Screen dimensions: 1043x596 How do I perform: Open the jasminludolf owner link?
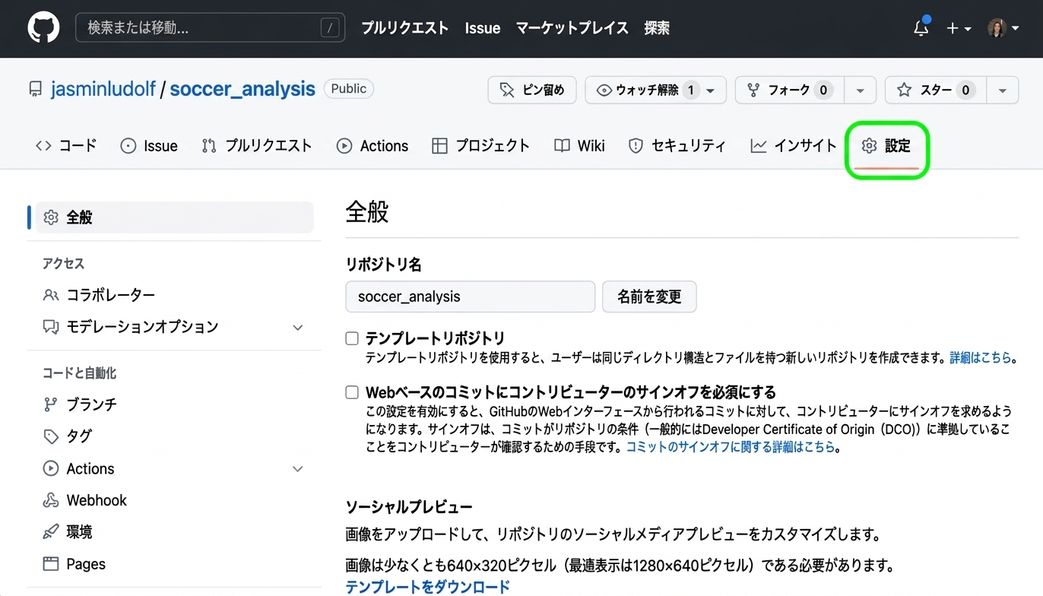[103, 89]
